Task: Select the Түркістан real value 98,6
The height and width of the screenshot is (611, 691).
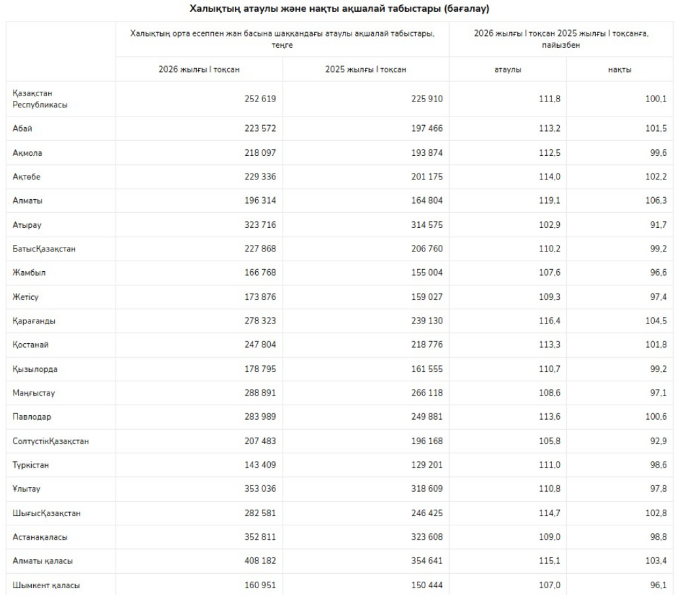Action: point(658,465)
